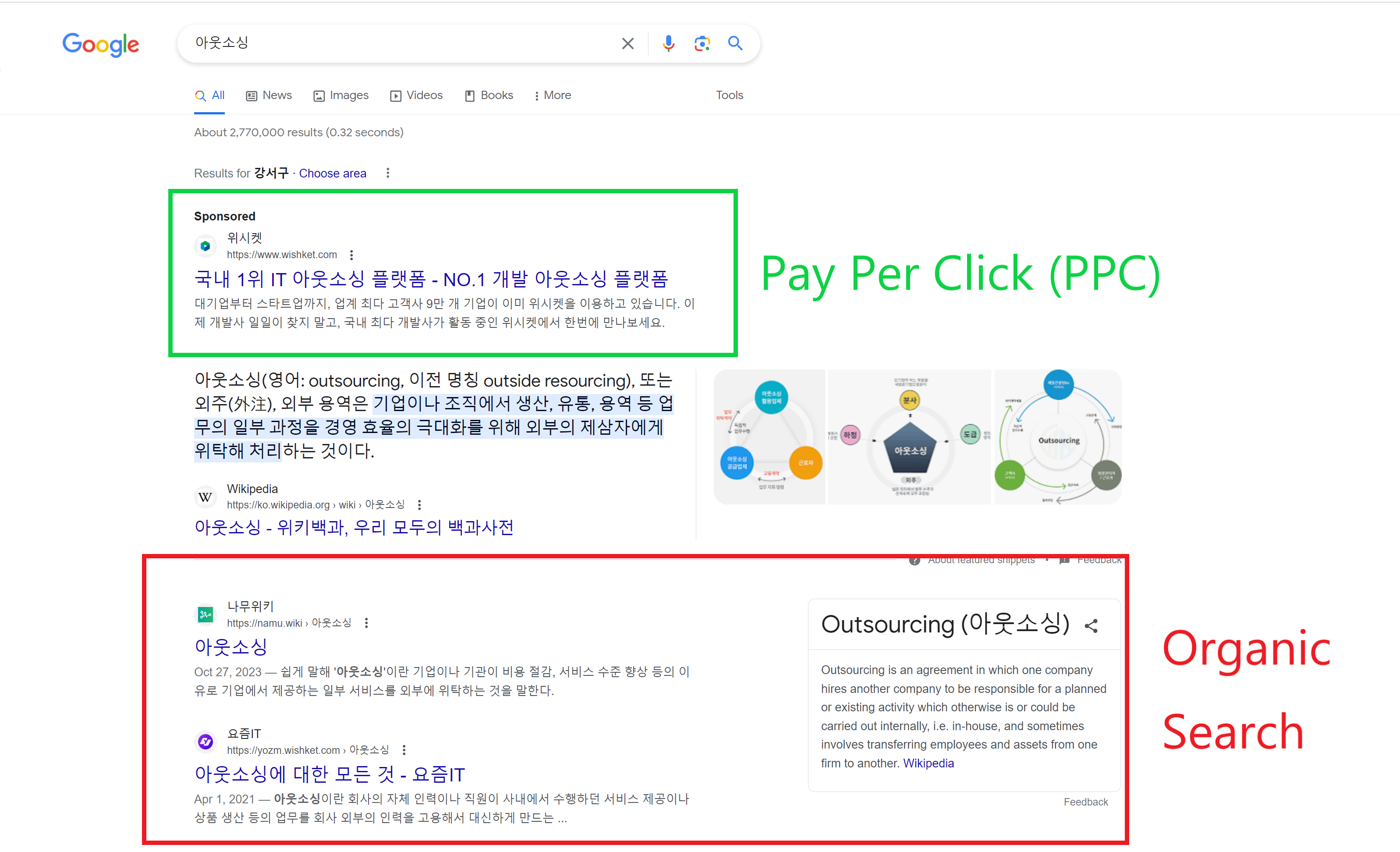Click the About 2,770,000 results text
This screenshot has width=1400, height=852.
299,132
